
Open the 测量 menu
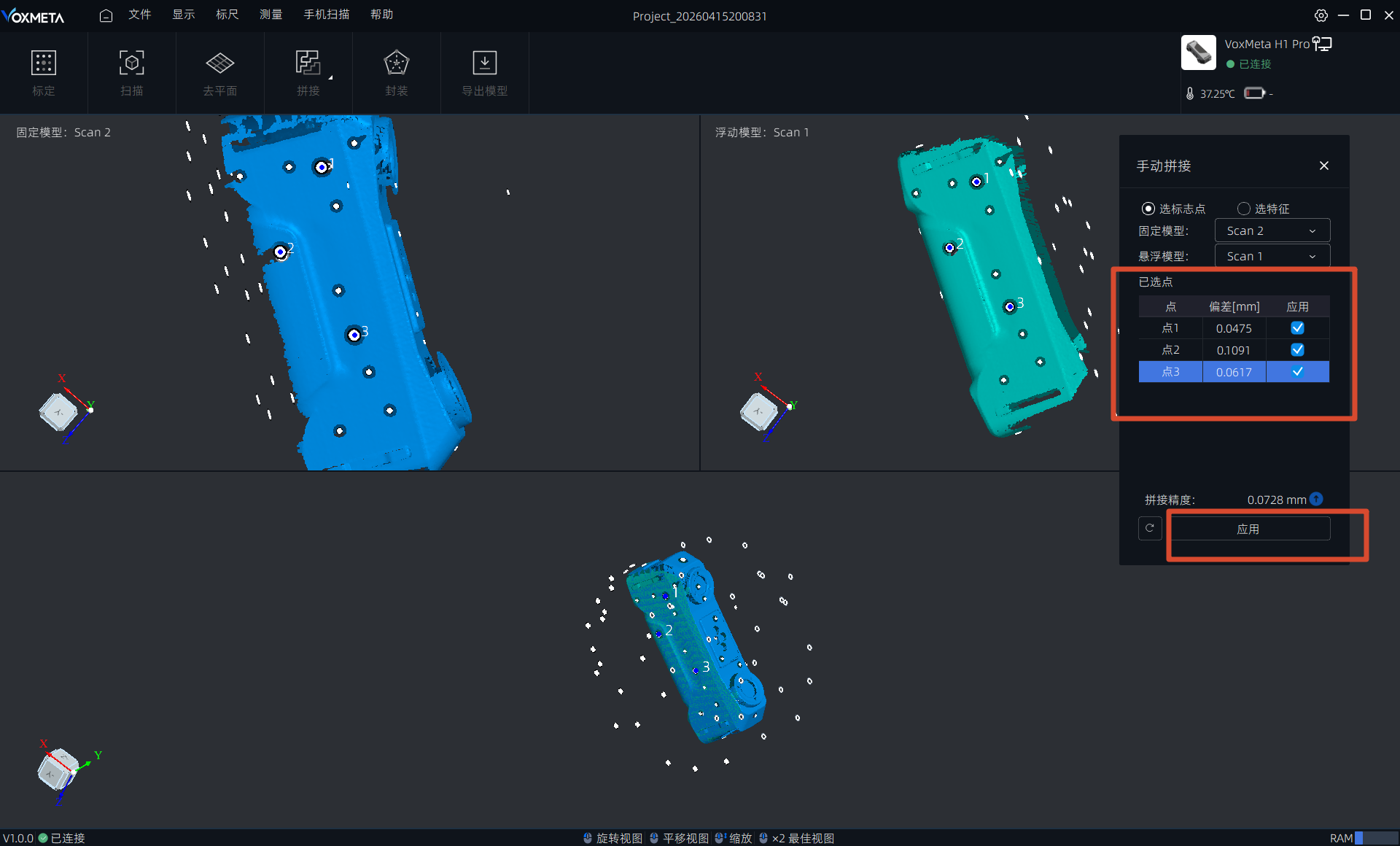(271, 15)
